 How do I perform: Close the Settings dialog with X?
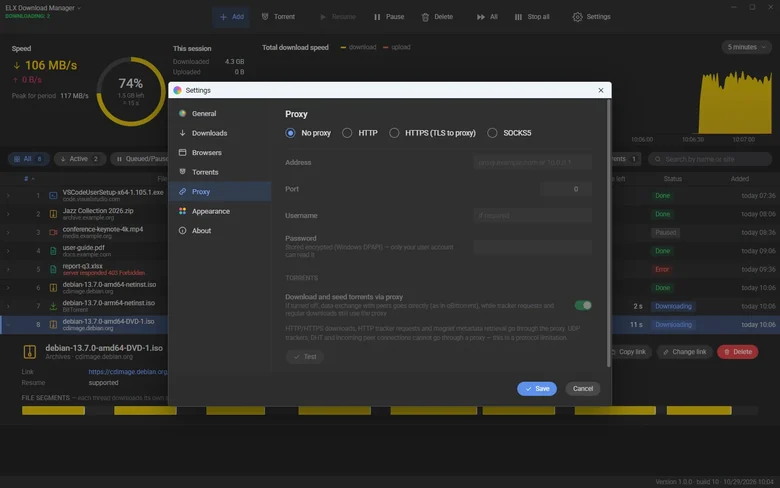point(601,90)
